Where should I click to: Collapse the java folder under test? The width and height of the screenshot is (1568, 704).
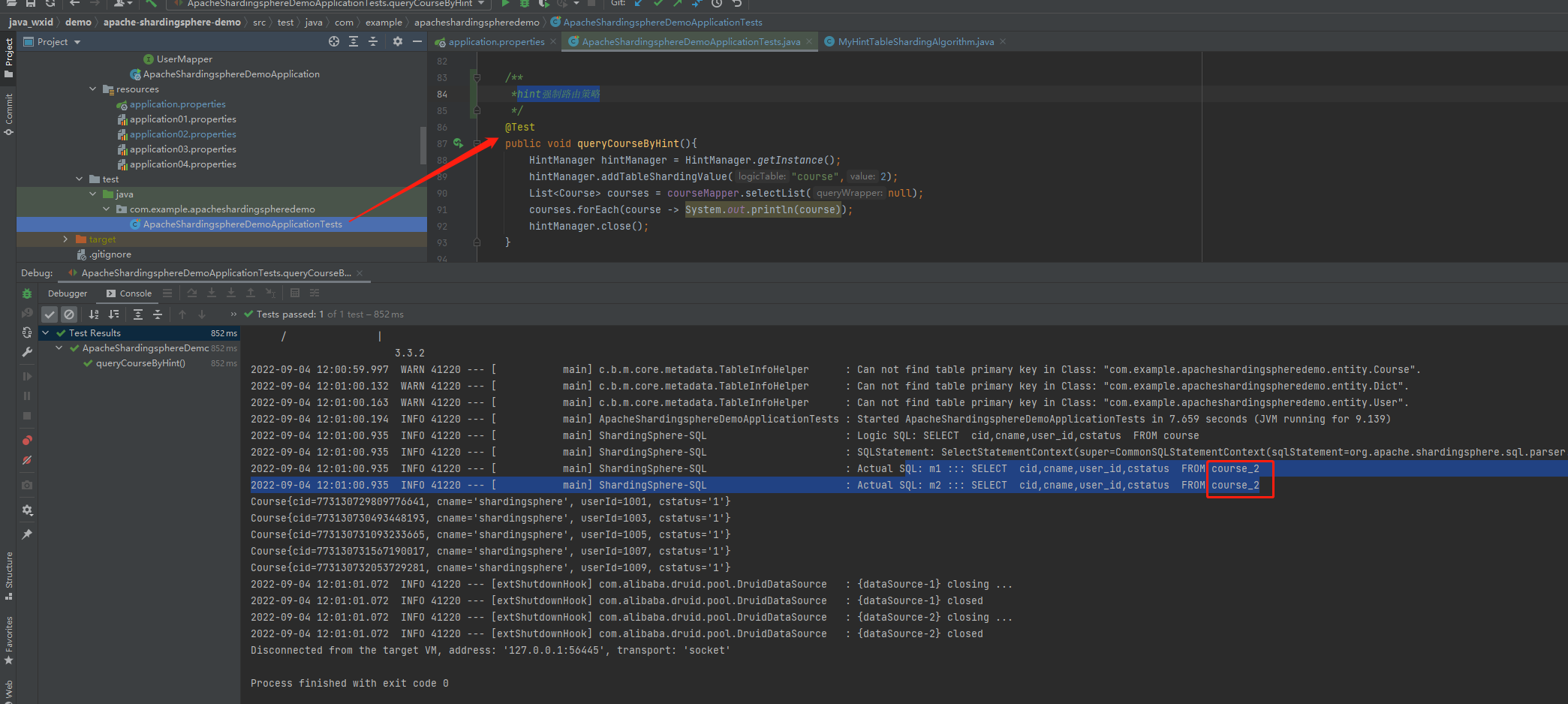(93, 194)
